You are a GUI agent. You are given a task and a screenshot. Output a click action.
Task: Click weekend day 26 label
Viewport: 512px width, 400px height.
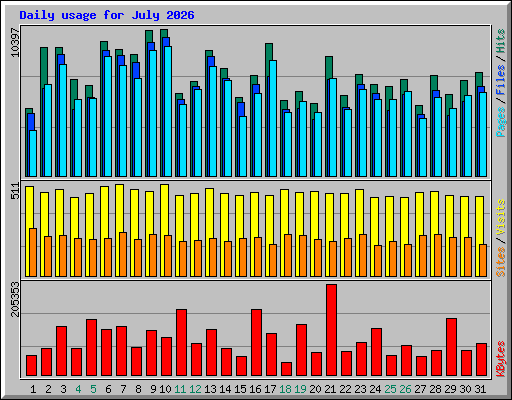pos(405,389)
